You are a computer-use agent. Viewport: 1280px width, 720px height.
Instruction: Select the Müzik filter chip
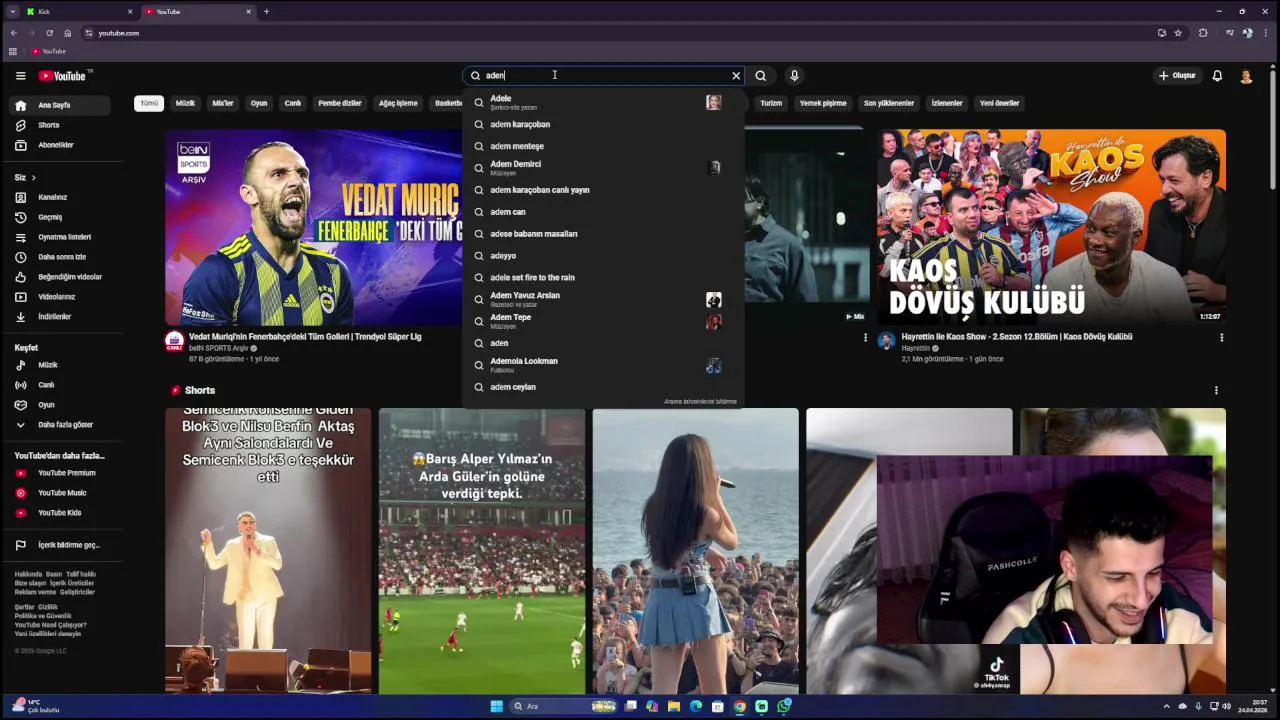185,103
